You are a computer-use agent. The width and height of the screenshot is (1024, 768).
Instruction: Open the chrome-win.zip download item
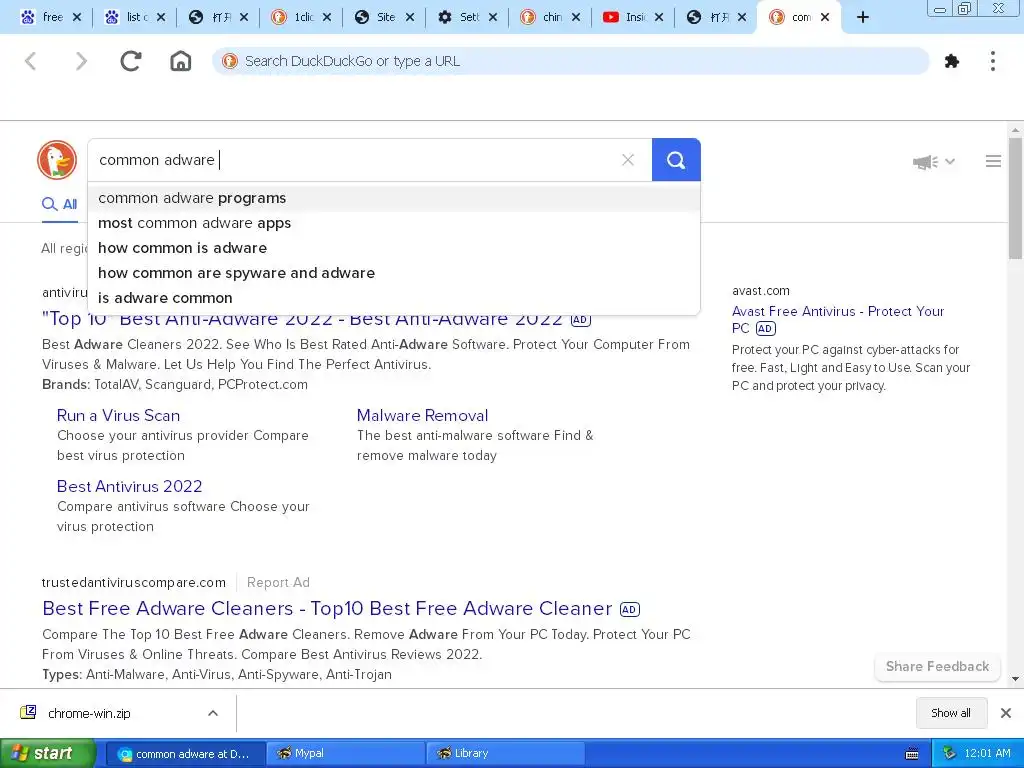click(x=89, y=713)
